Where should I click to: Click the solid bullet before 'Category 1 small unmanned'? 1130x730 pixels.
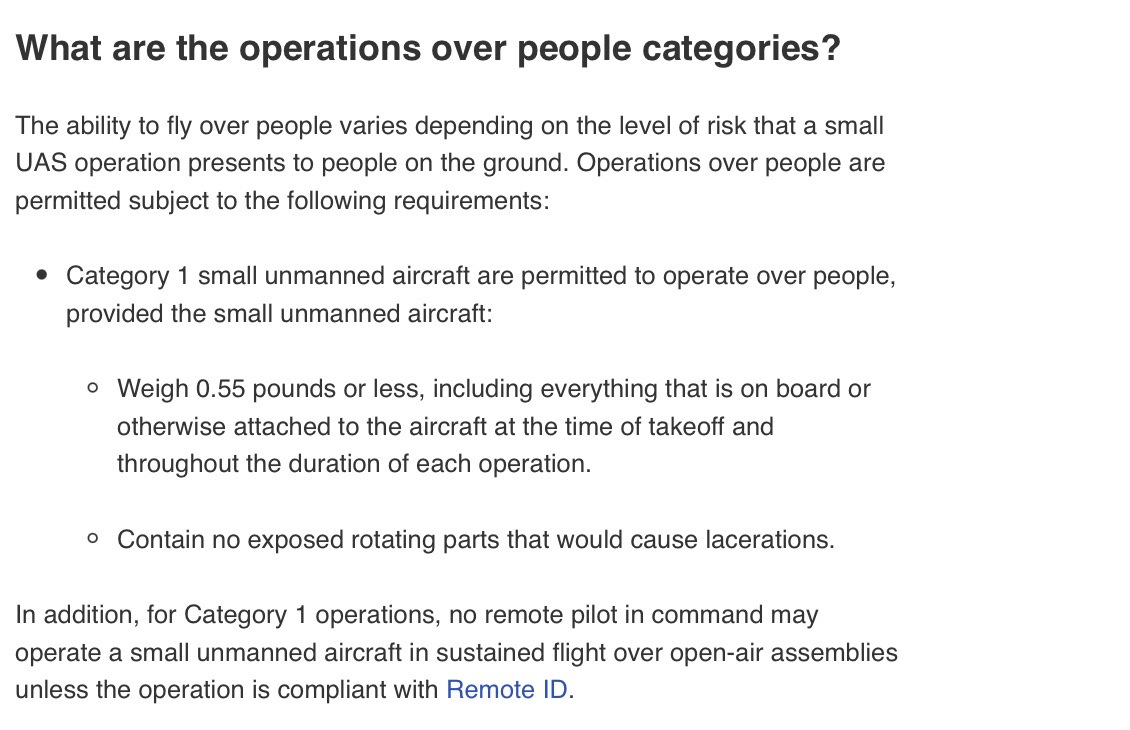tap(42, 275)
